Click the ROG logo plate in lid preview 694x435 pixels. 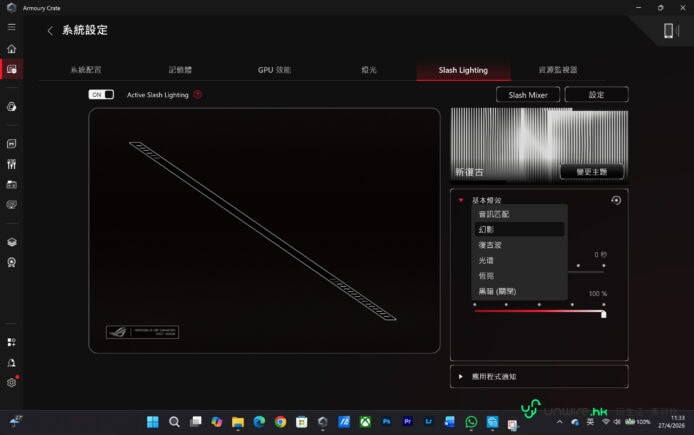[x=143, y=332]
